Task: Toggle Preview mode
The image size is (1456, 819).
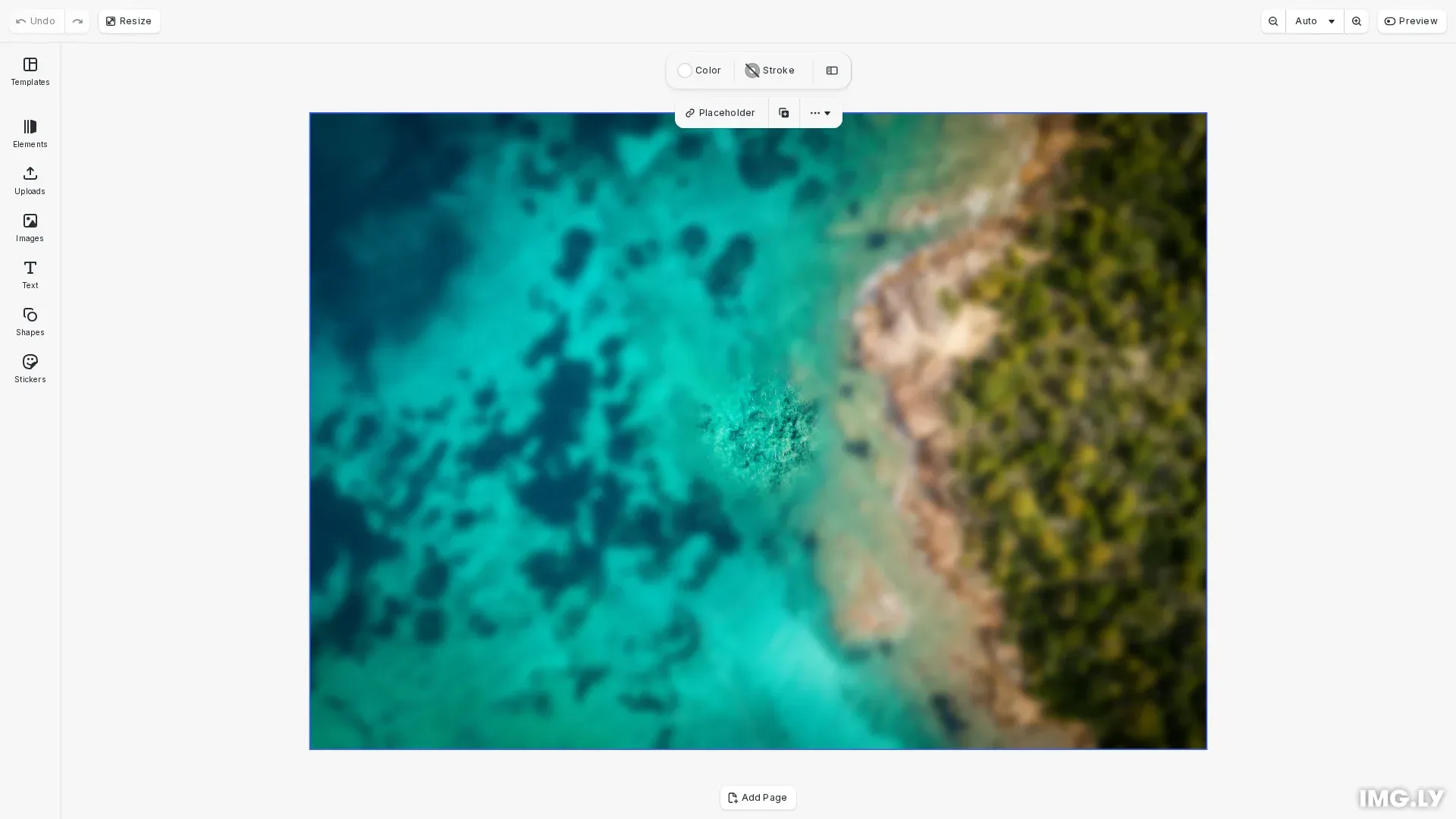Action: point(1411,21)
